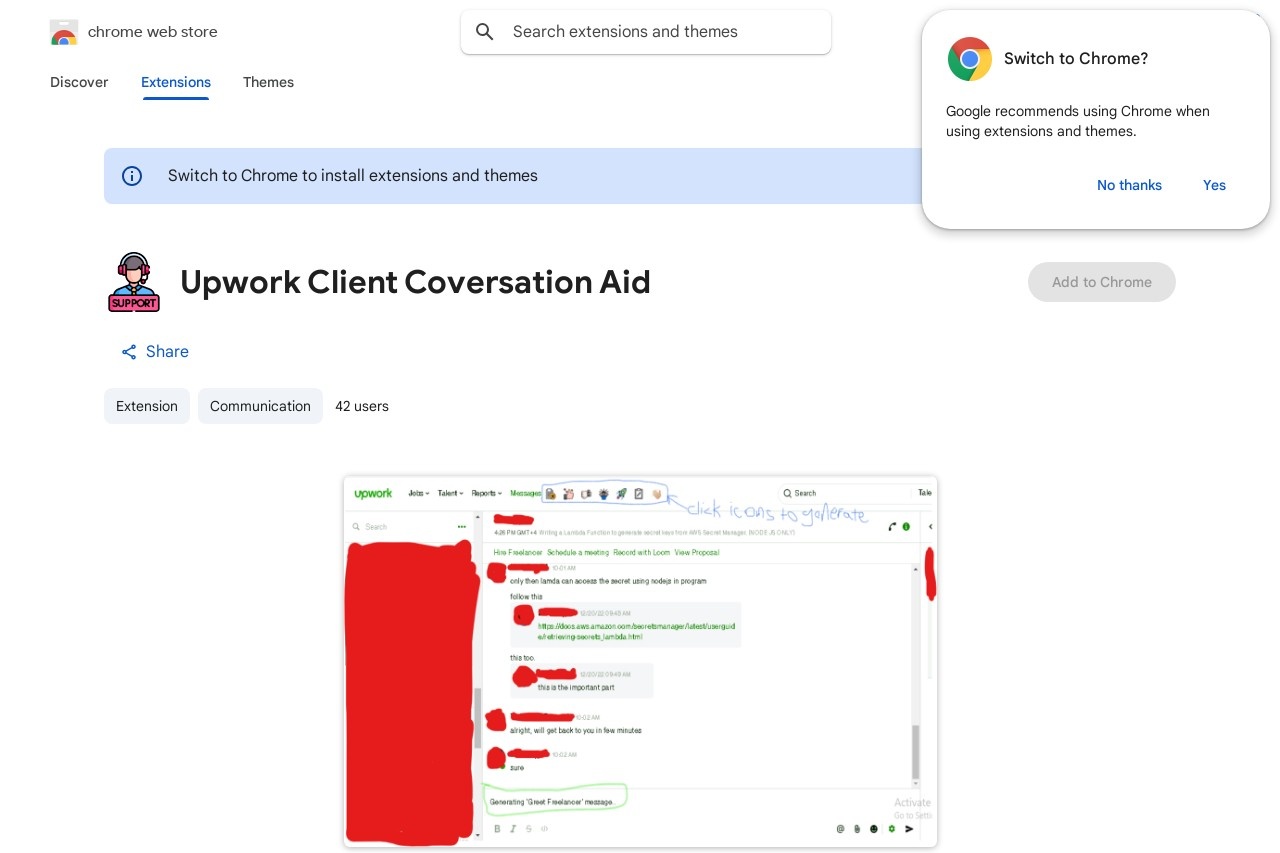Click 'Switch to Chrome to install extensions and themes'
Image resolution: width=1280 pixels, height=853 pixels.
pos(353,176)
